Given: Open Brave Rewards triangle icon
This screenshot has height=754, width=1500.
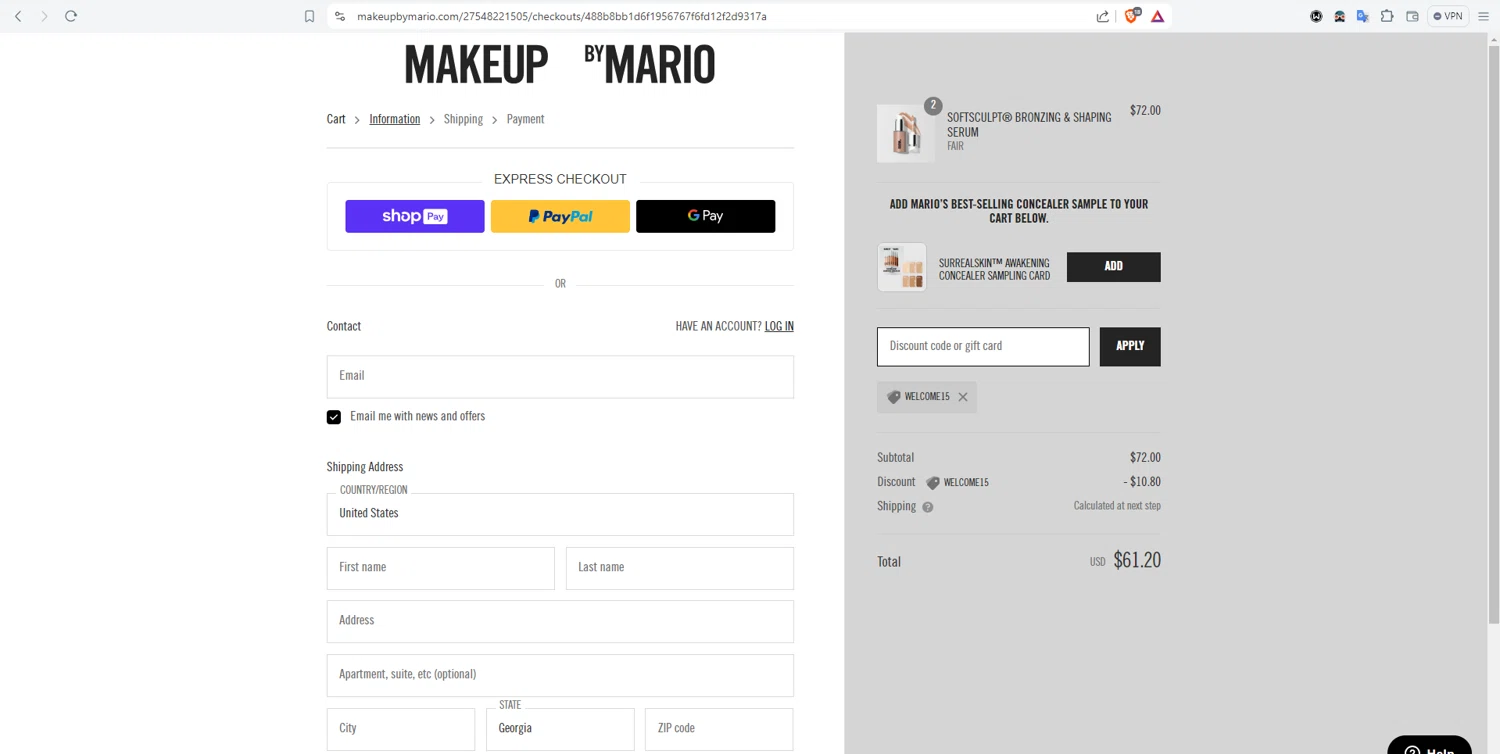Looking at the screenshot, I should 1157,16.
